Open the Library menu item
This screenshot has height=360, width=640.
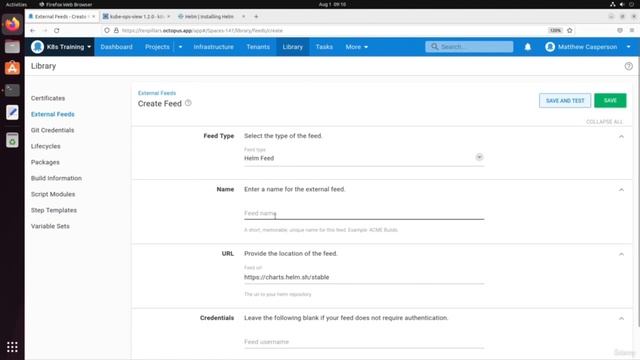click(293, 47)
